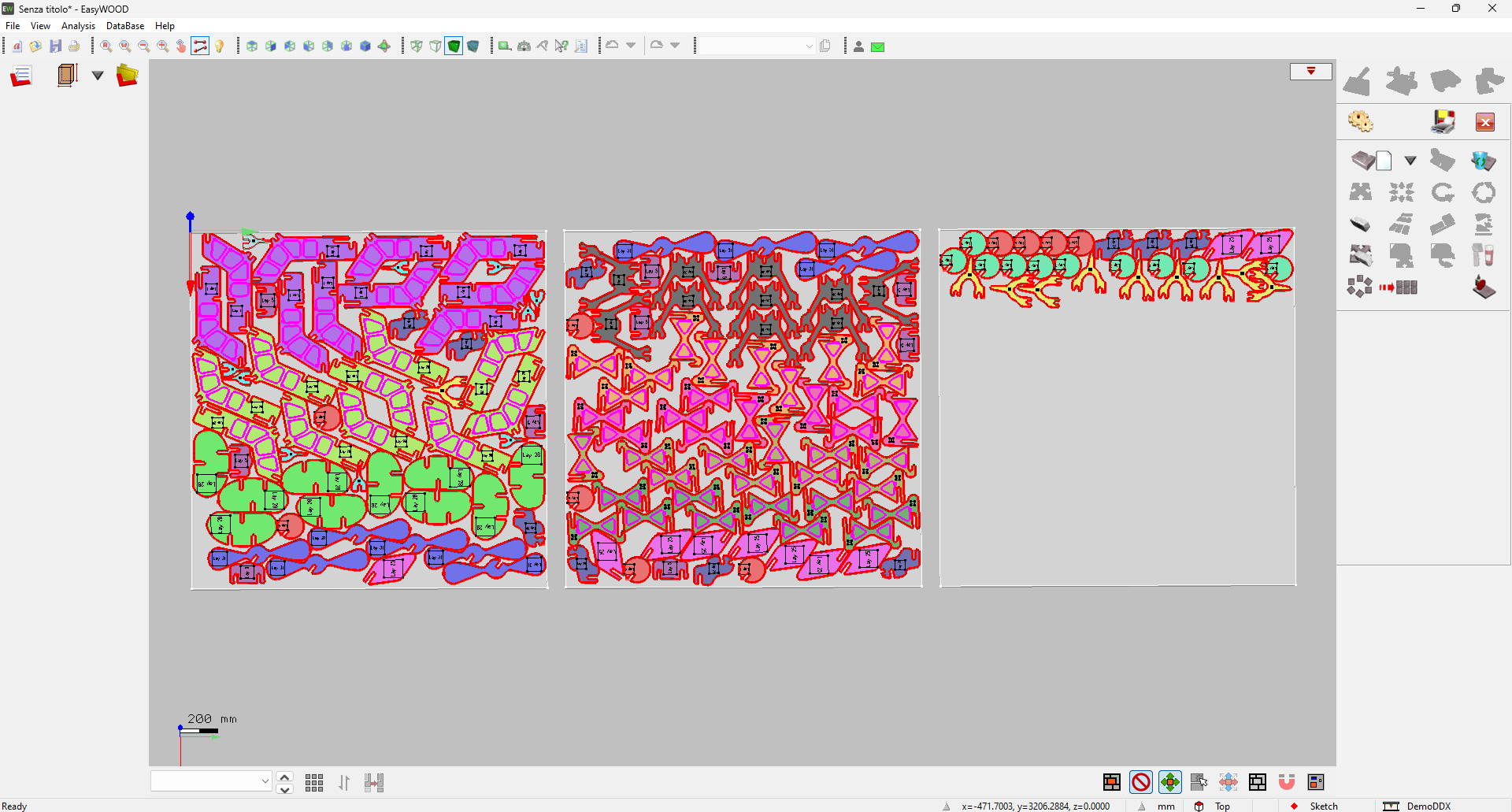Viewport: 1512px width, 812px height.
Task: Open the View menu
Action: pyautogui.click(x=40, y=26)
